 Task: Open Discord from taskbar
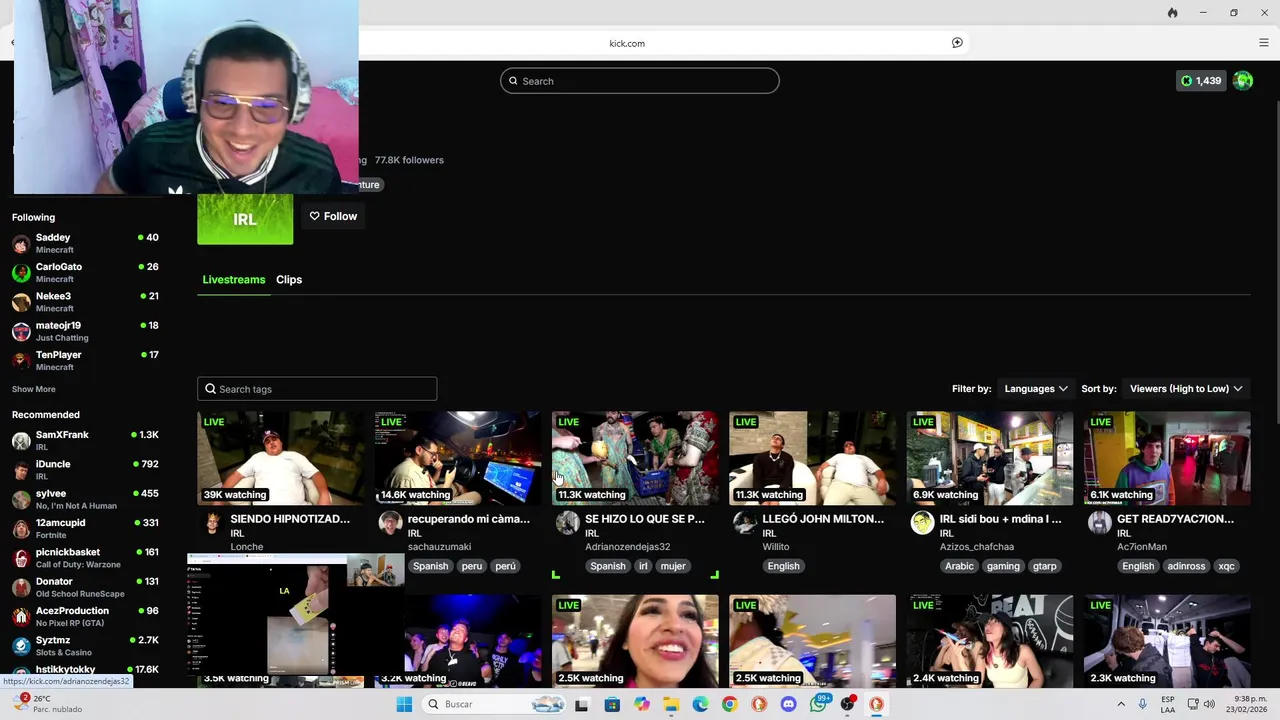click(788, 704)
